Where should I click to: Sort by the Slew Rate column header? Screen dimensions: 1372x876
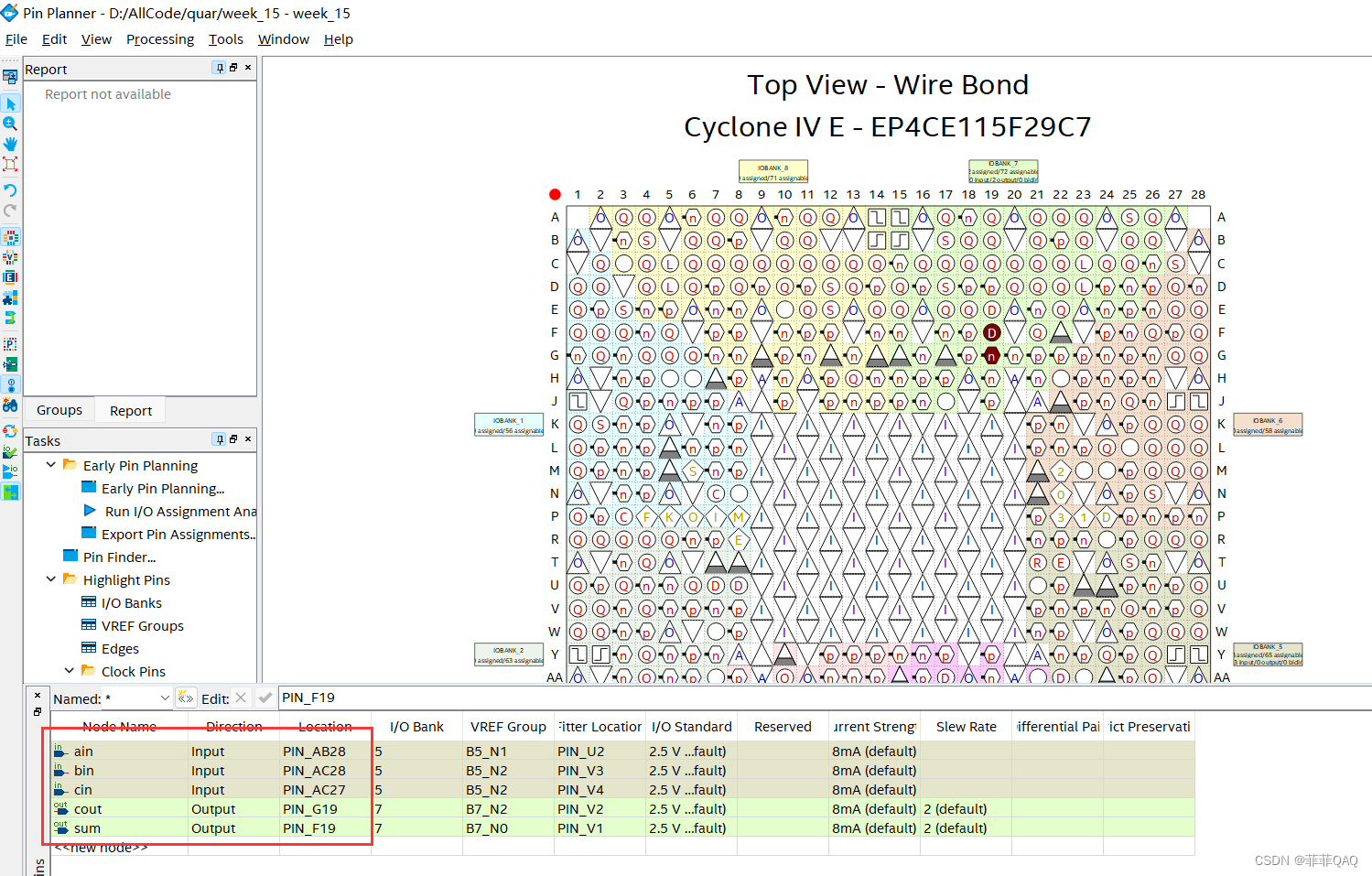(966, 726)
